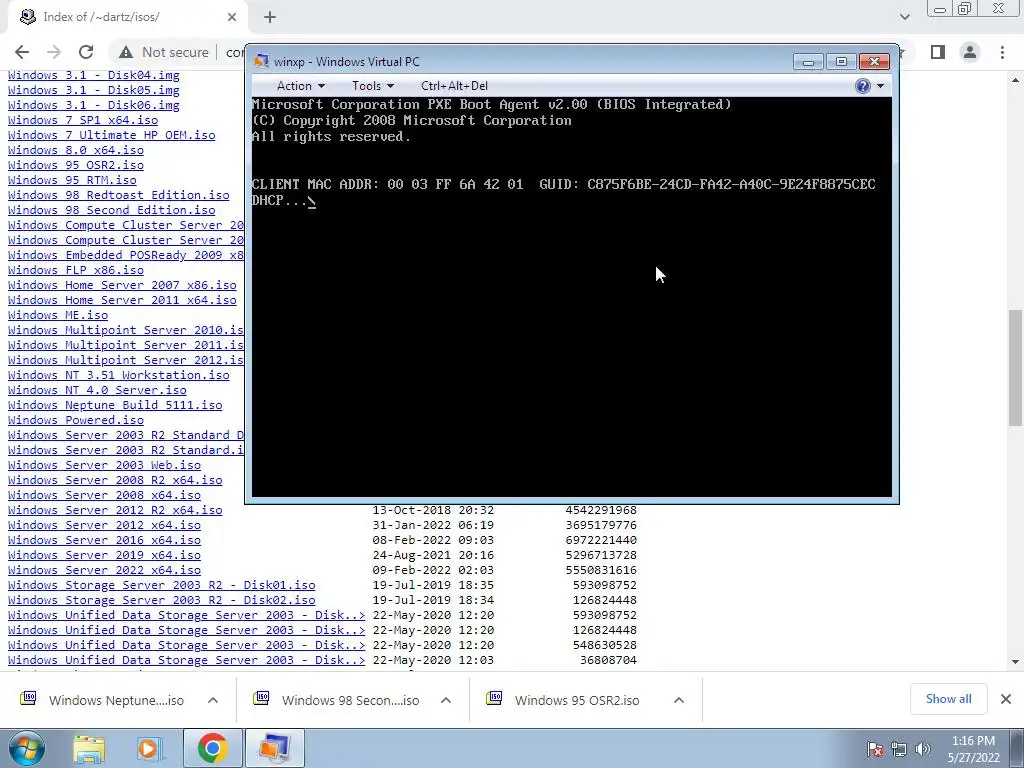Viewport: 1024px width, 768px height.
Task: Select size value 6972221440
Action: (601, 541)
